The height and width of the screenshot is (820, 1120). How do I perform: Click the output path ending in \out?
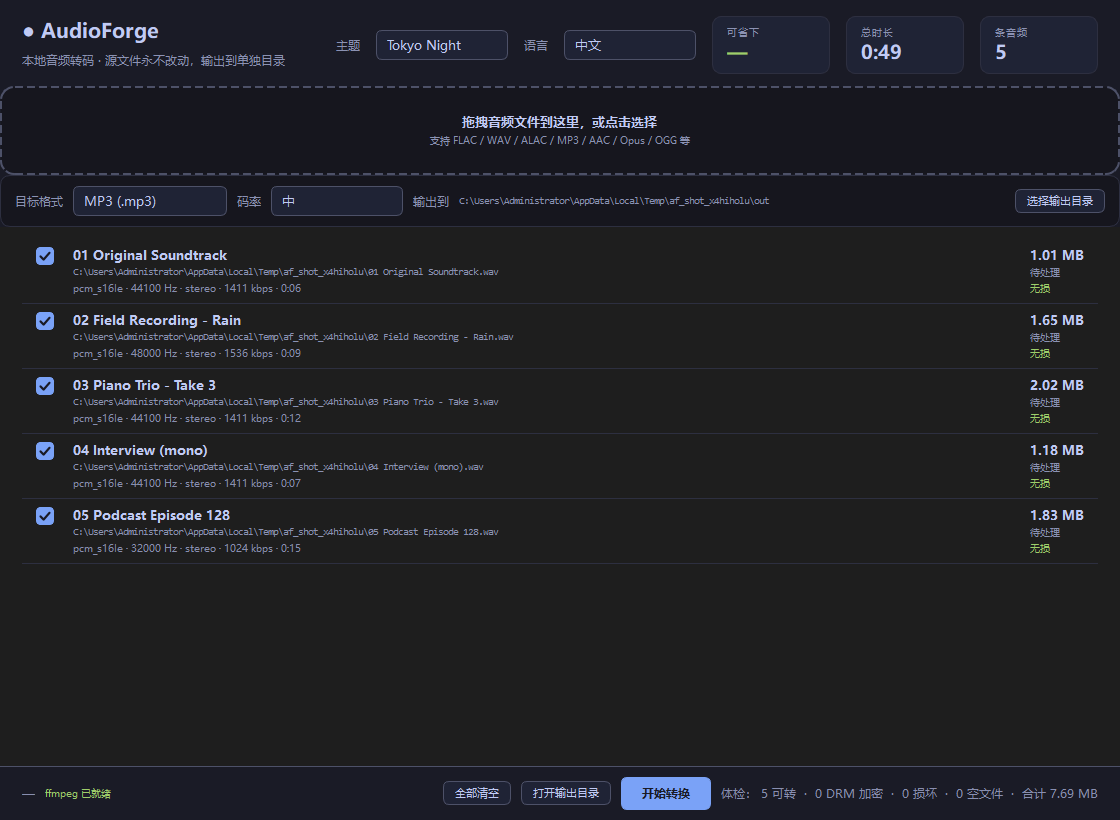tap(614, 201)
